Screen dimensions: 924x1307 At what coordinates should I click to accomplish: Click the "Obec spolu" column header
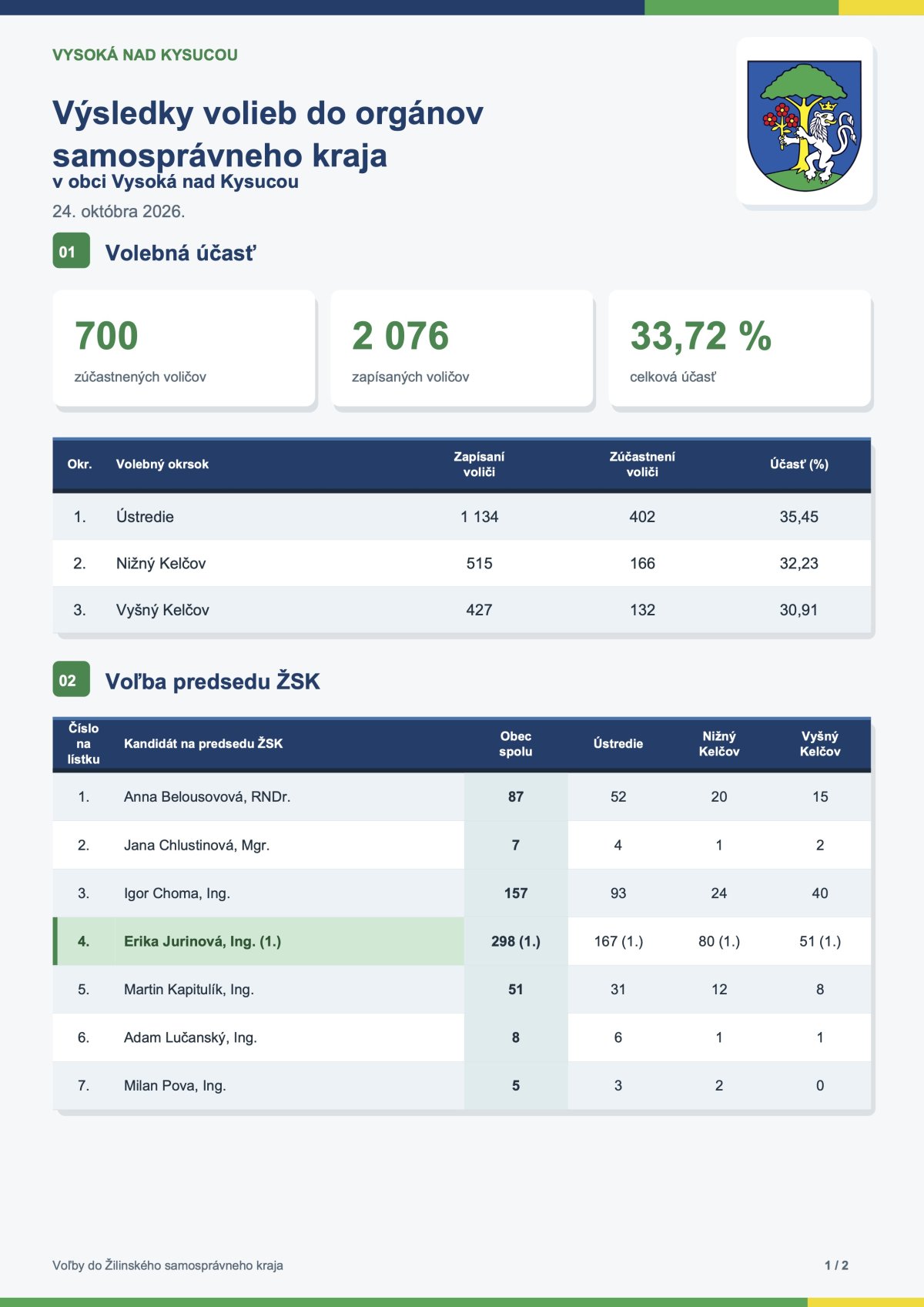[x=516, y=744]
